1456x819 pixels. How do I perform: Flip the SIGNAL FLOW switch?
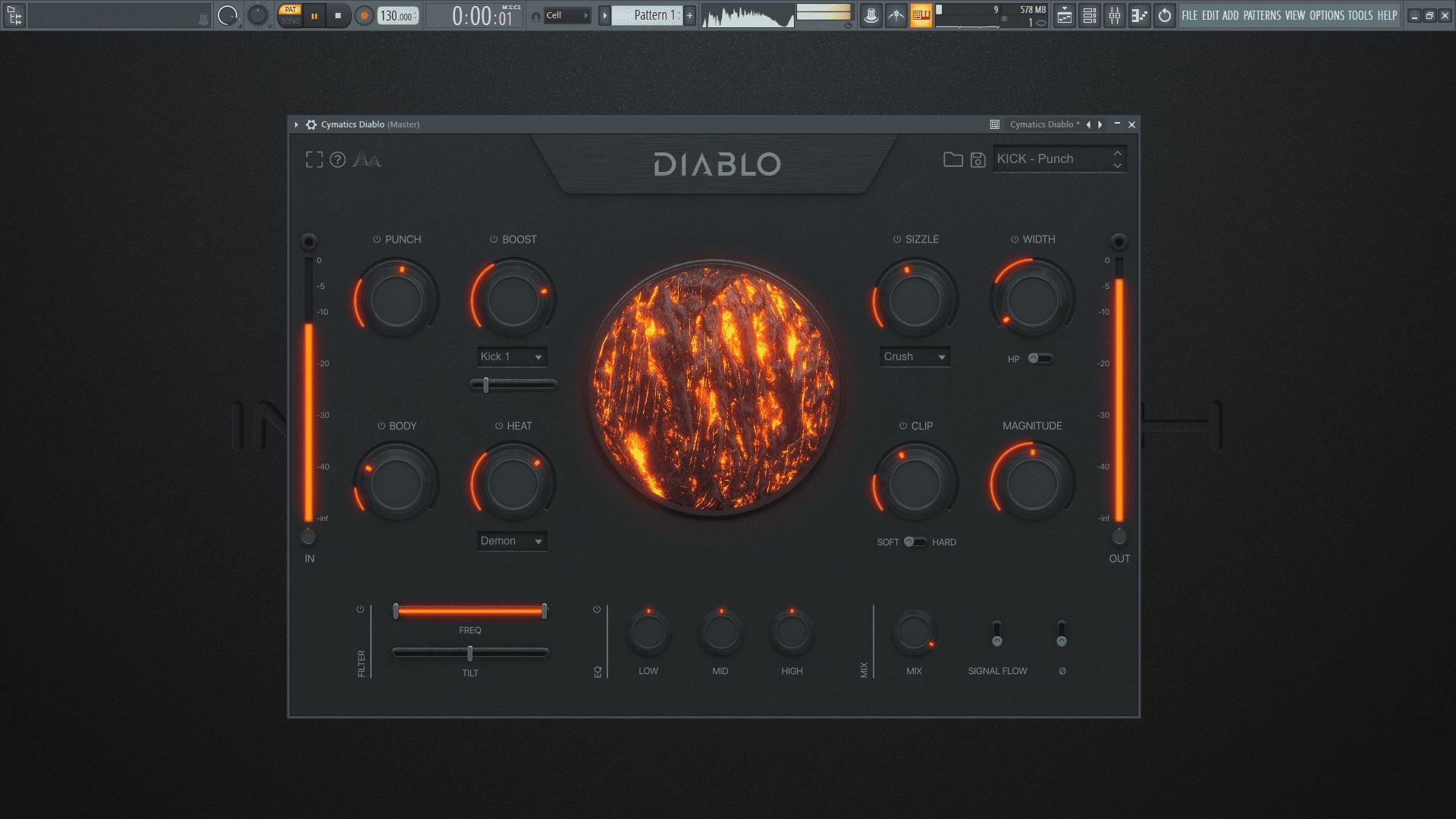pos(997,633)
